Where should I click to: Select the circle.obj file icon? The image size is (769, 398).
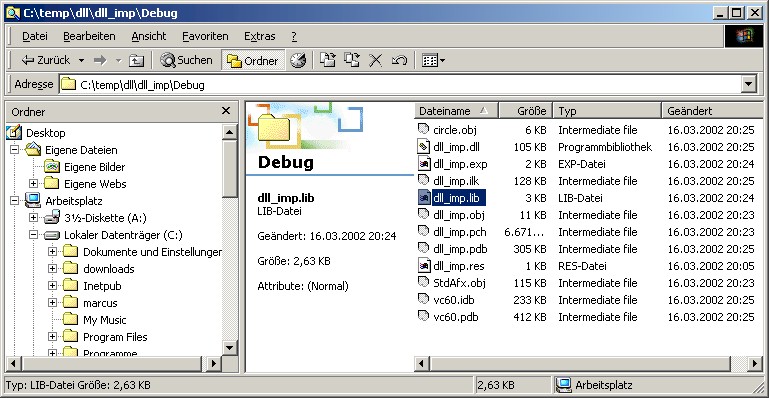[423, 129]
